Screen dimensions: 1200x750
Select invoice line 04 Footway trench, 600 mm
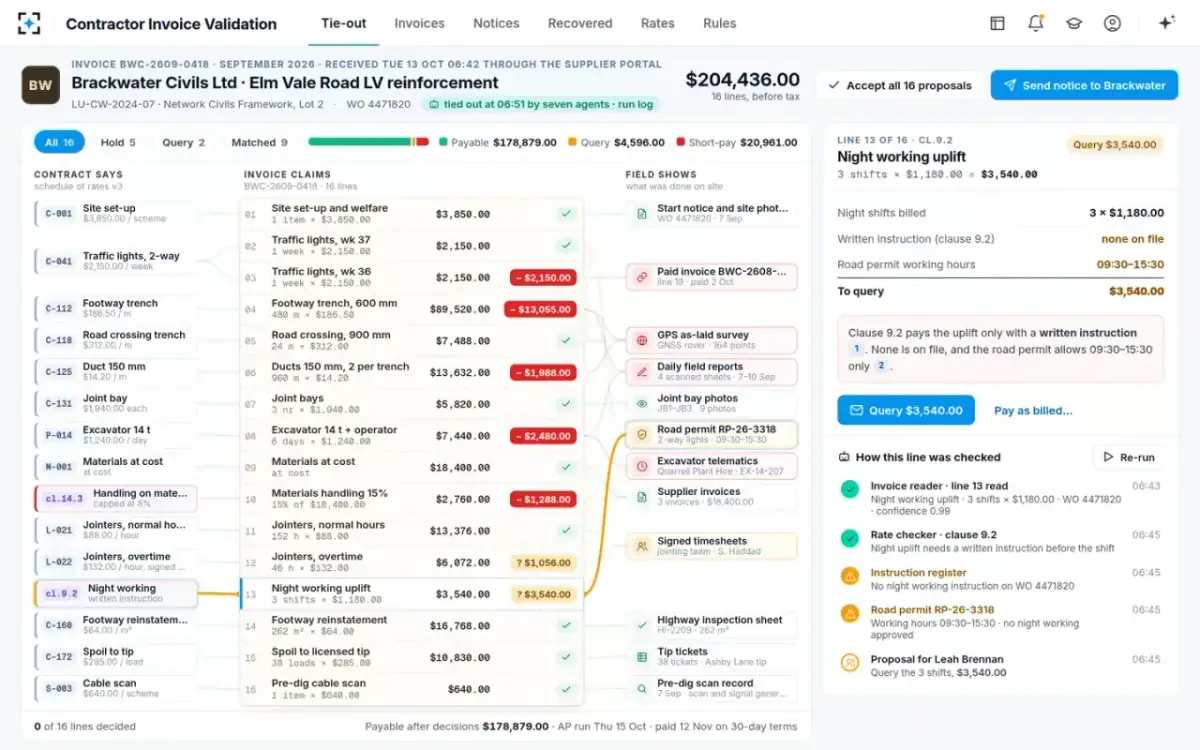411,309
